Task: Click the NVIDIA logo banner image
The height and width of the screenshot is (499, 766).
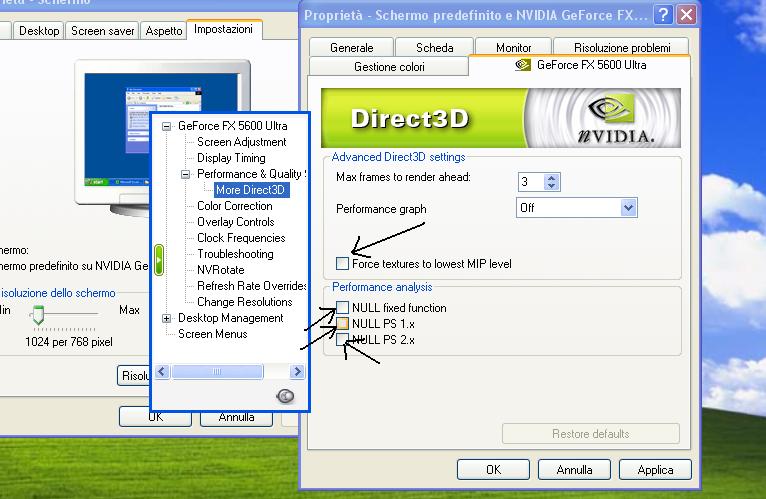Action: pos(501,118)
